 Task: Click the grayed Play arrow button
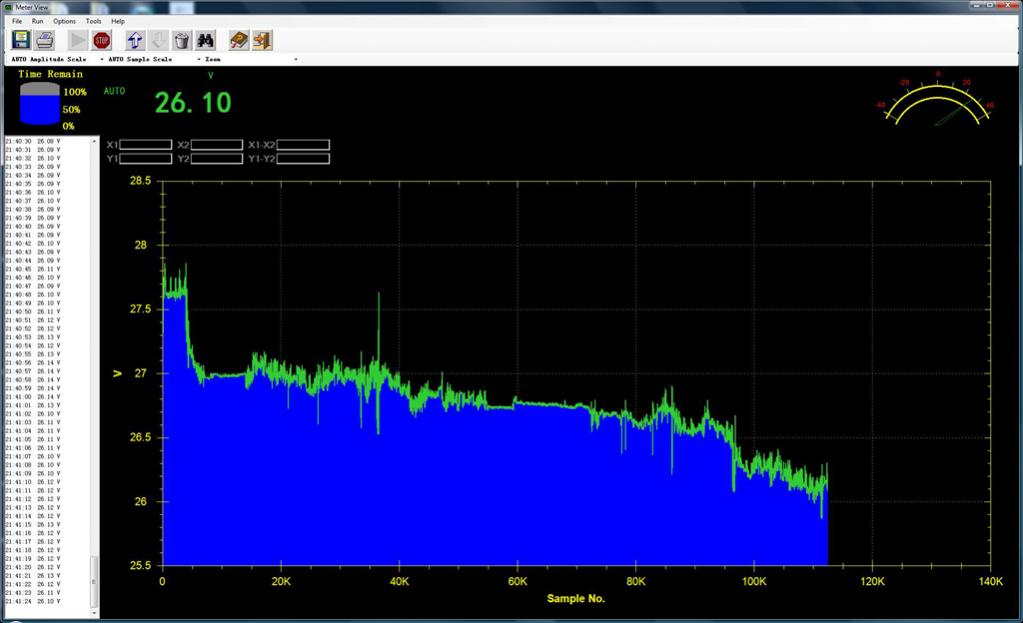[78, 40]
